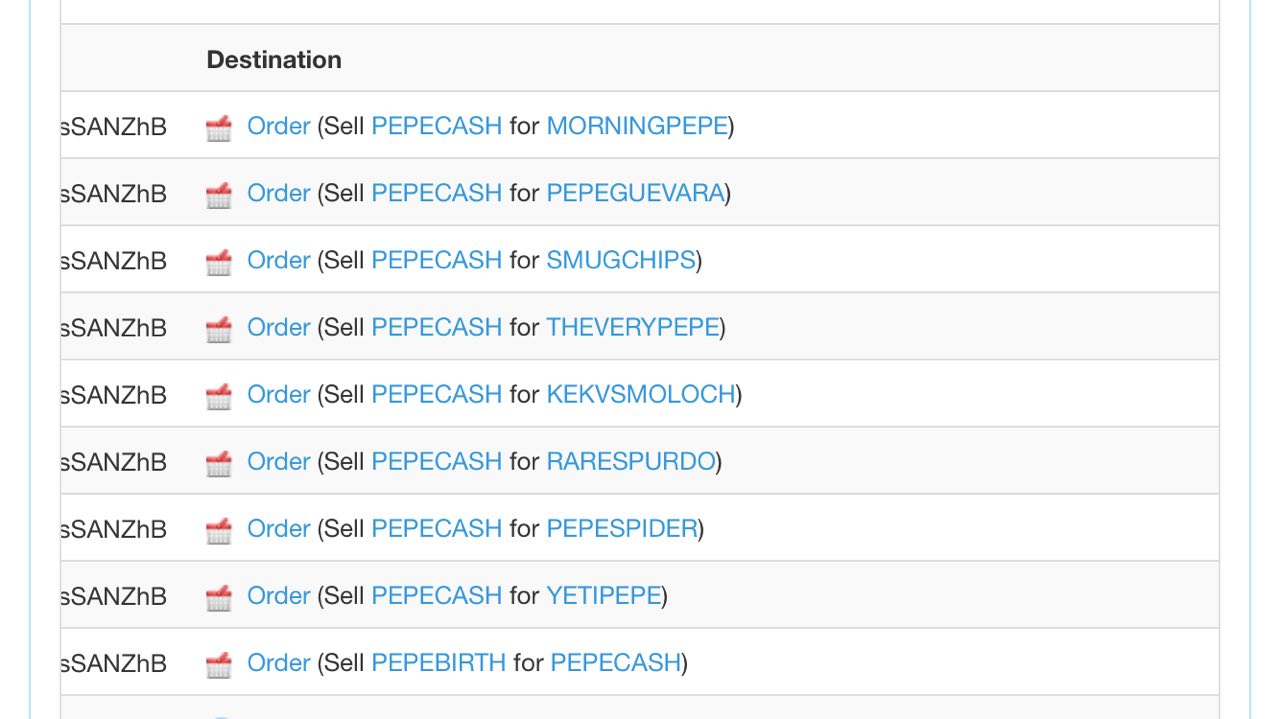Image resolution: width=1280 pixels, height=719 pixels.
Task: Click the order icon in the PEPEBIRTH row
Action: (219, 663)
